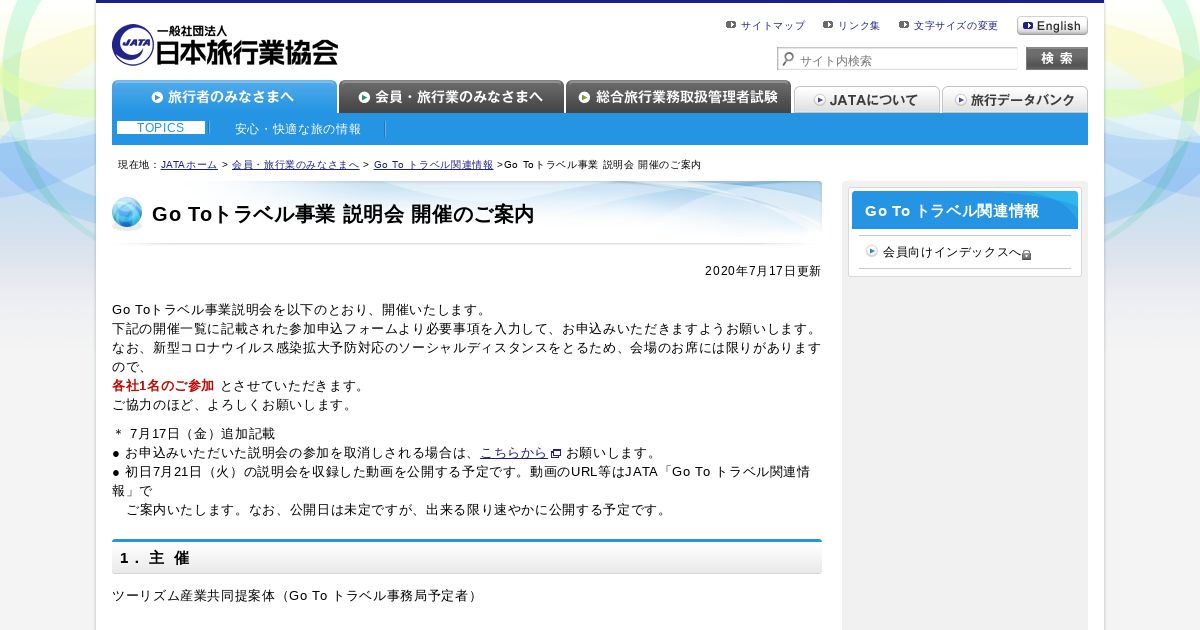
Task: Go to JATAホーム breadcrumb link
Action: click(189, 165)
